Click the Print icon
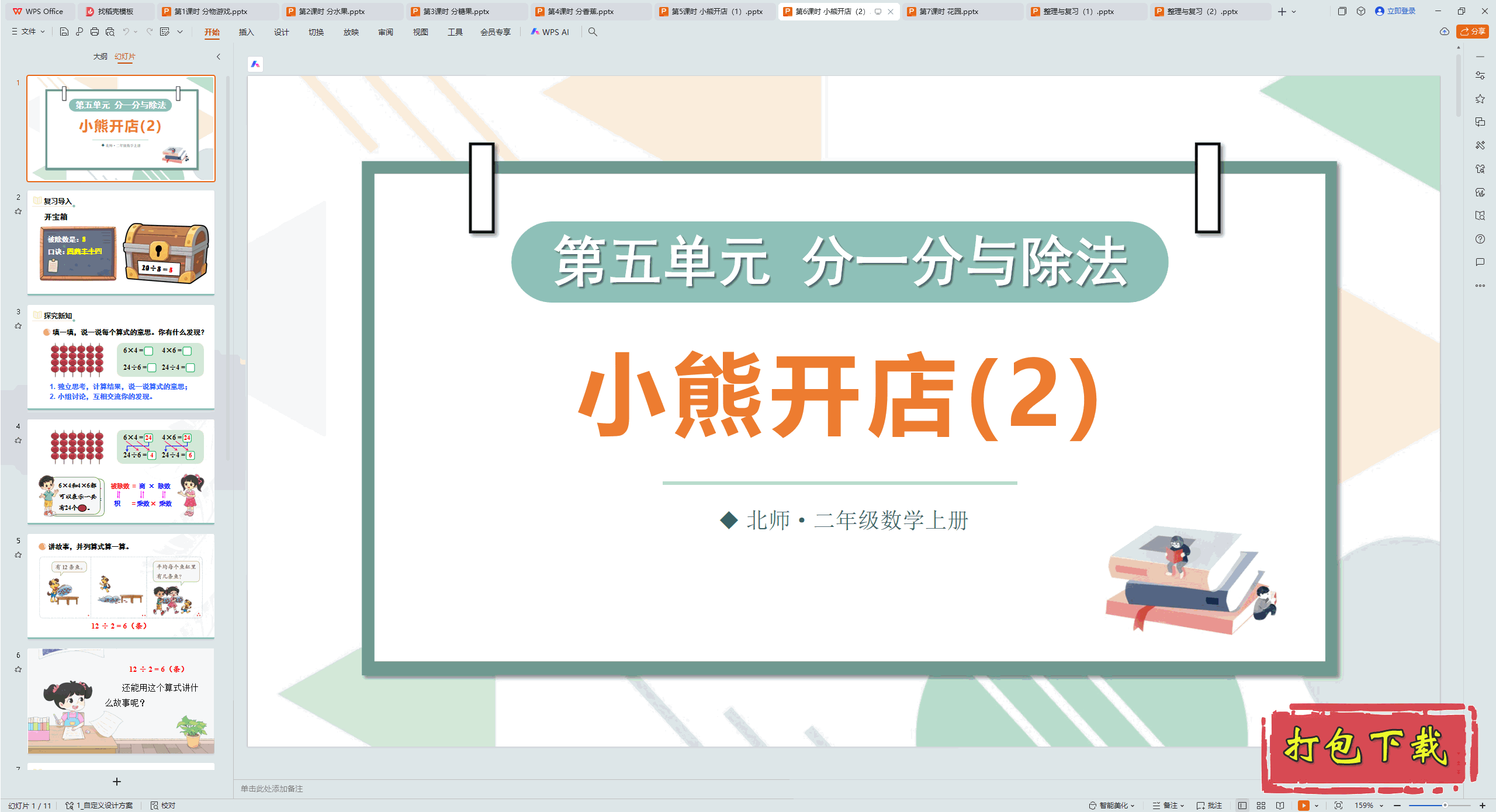The width and height of the screenshot is (1496, 812). [x=95, y=32]
